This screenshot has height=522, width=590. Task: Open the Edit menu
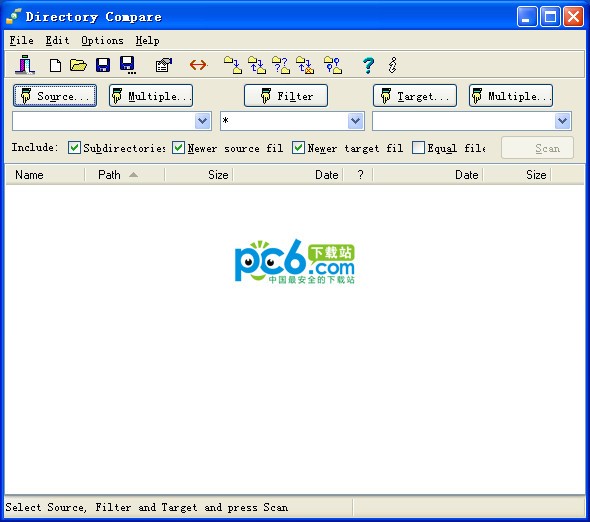57,40
